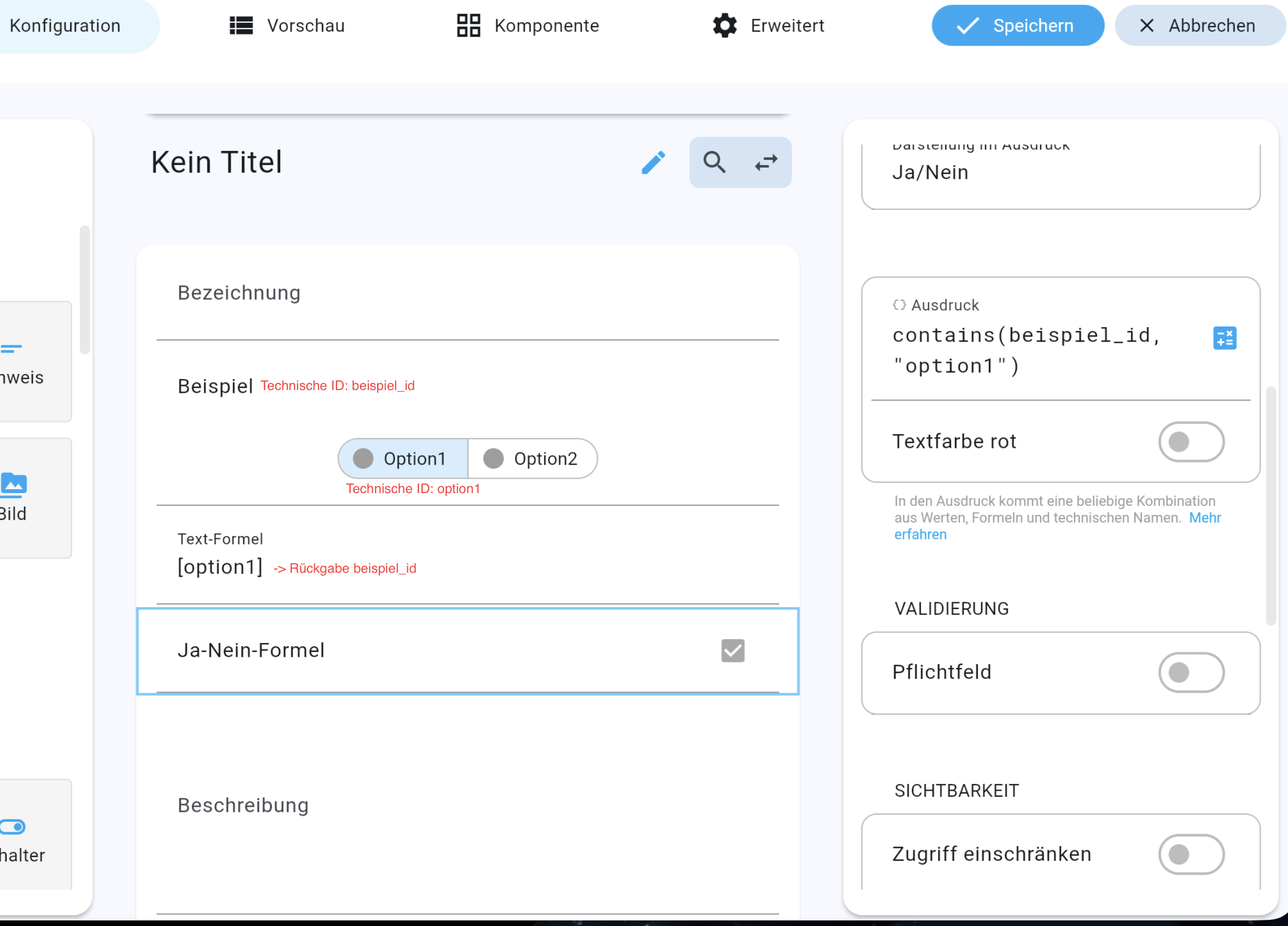Switch to the Konfiguration tab
Image resolution: width=1288 pixels, height=926 pixels.
65,26
